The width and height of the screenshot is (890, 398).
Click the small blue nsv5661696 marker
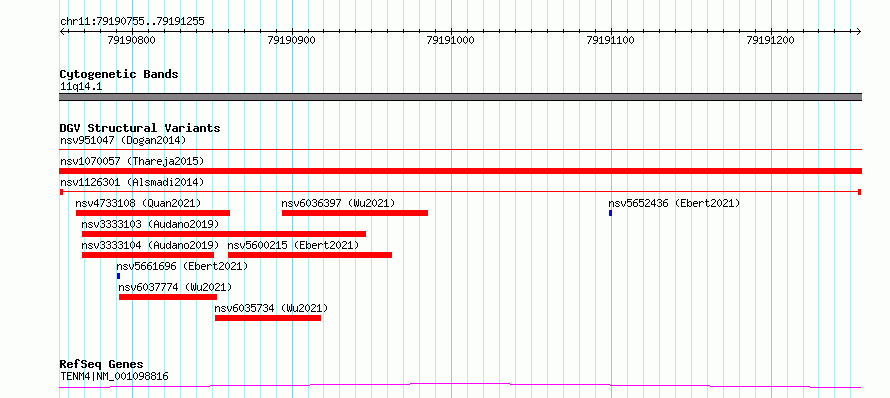pyautogui.click(x=118, y=276)
